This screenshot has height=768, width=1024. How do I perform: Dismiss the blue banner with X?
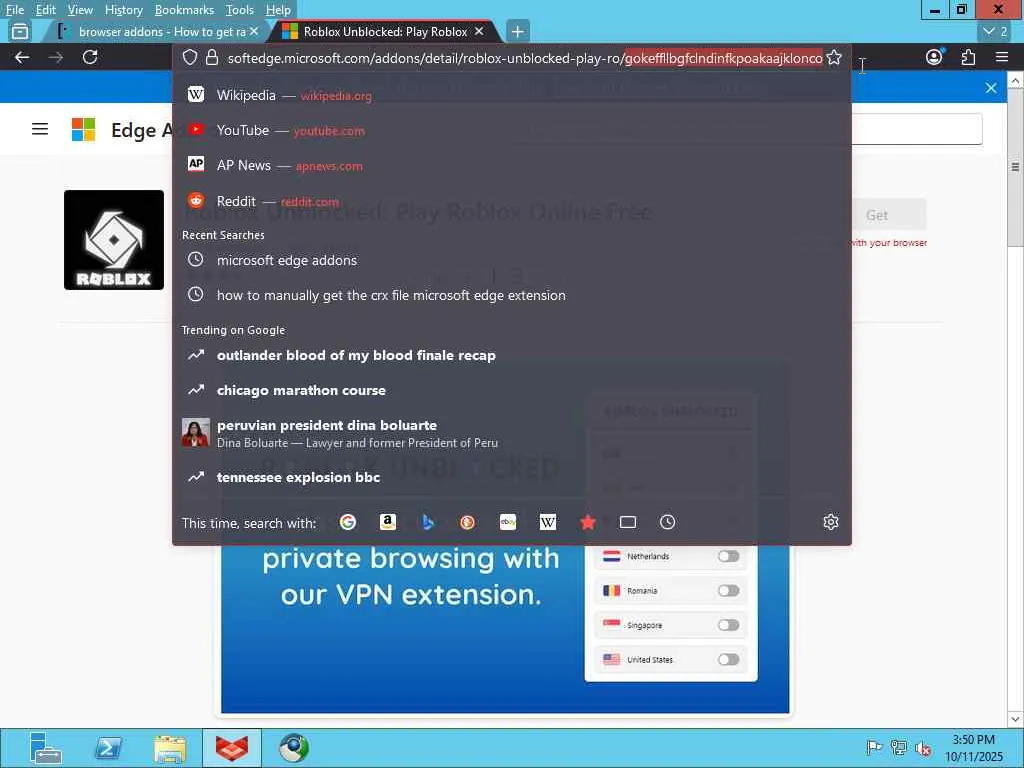click(991, 88)
